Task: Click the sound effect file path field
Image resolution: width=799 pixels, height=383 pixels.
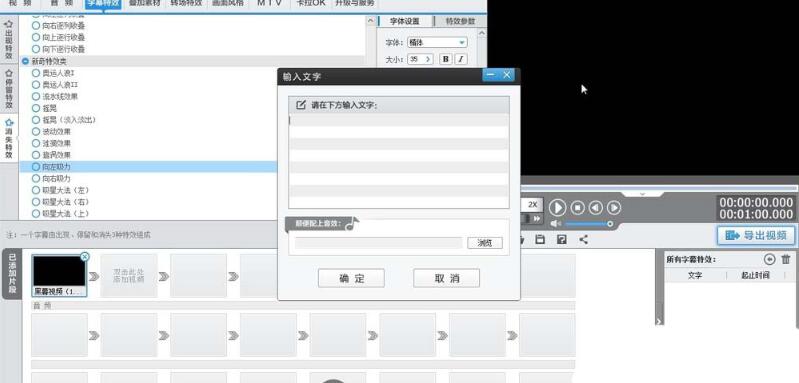Action: coord(379,243)
